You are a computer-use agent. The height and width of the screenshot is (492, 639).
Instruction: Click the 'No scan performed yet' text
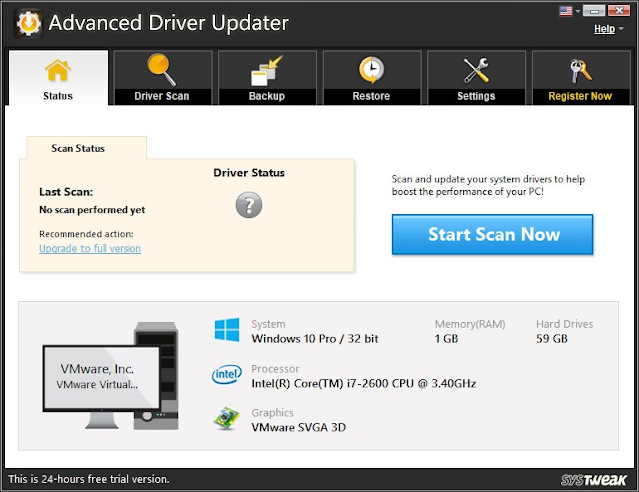pyautogui.click(x=92, y=210)
